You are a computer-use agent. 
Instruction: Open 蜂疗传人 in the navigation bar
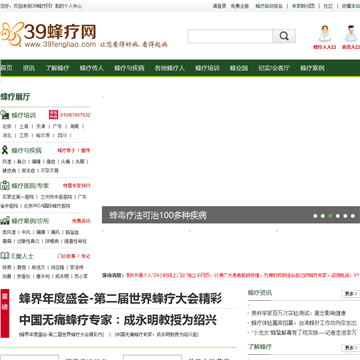tap(92, 68)
